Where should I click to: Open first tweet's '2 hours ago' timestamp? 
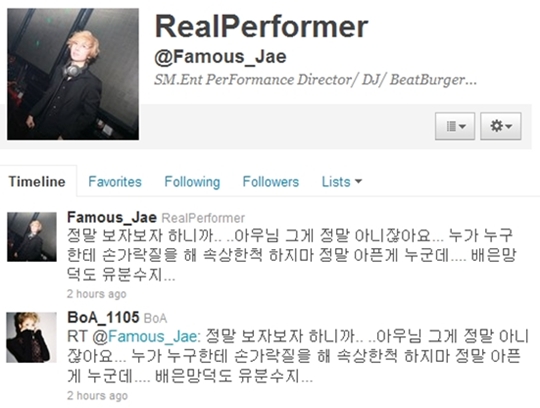coord(97,294)
